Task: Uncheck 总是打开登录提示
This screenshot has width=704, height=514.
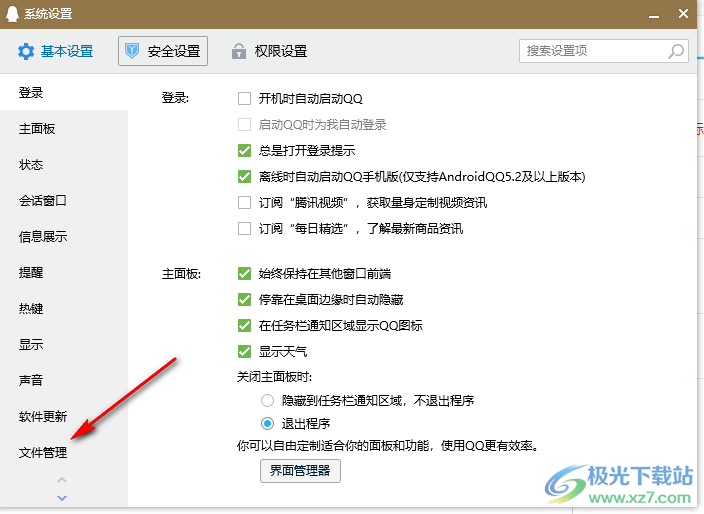Action: [x=244, y=150]
